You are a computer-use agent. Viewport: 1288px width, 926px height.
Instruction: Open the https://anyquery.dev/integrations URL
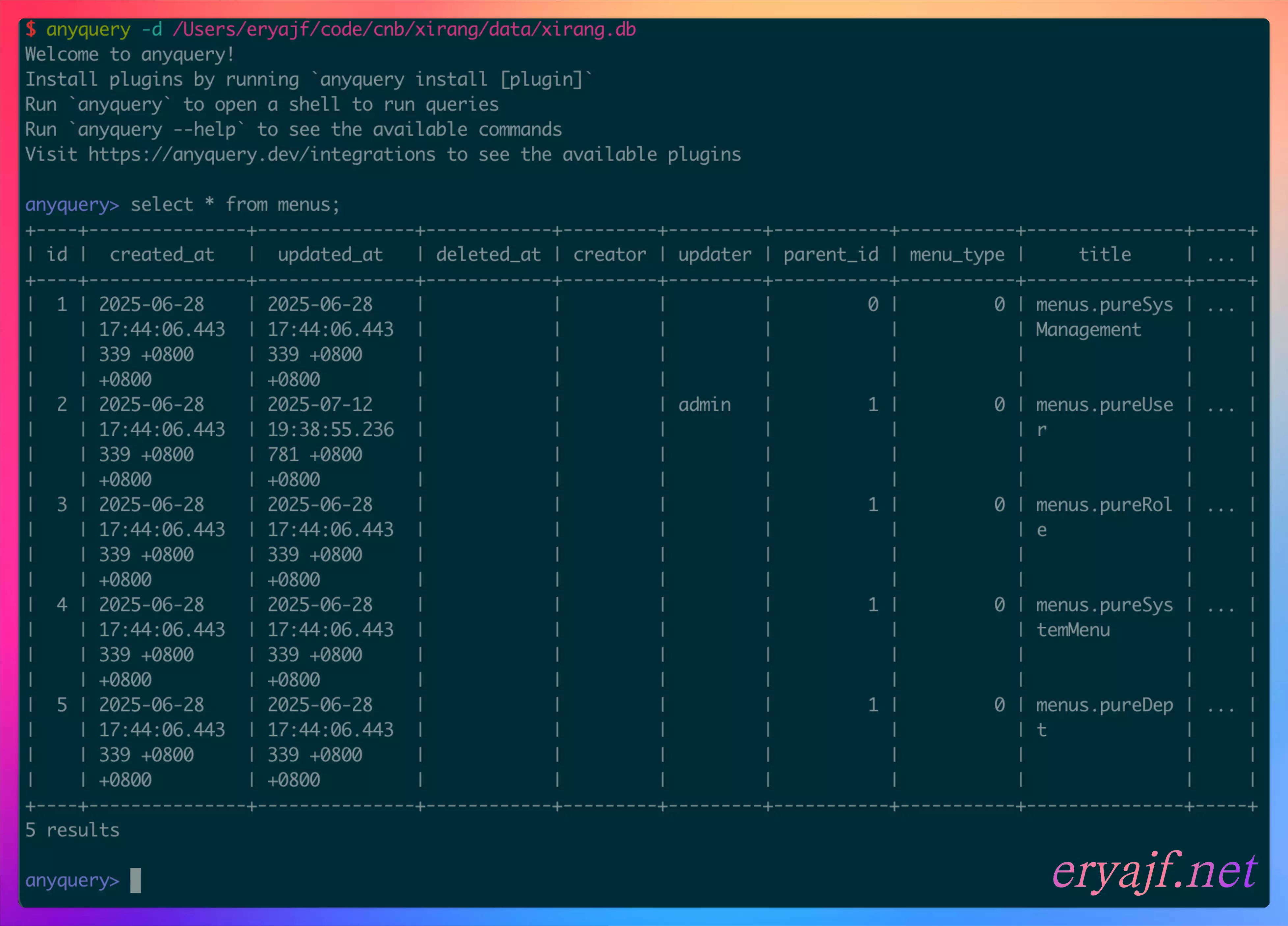click(x=262, y=154)
